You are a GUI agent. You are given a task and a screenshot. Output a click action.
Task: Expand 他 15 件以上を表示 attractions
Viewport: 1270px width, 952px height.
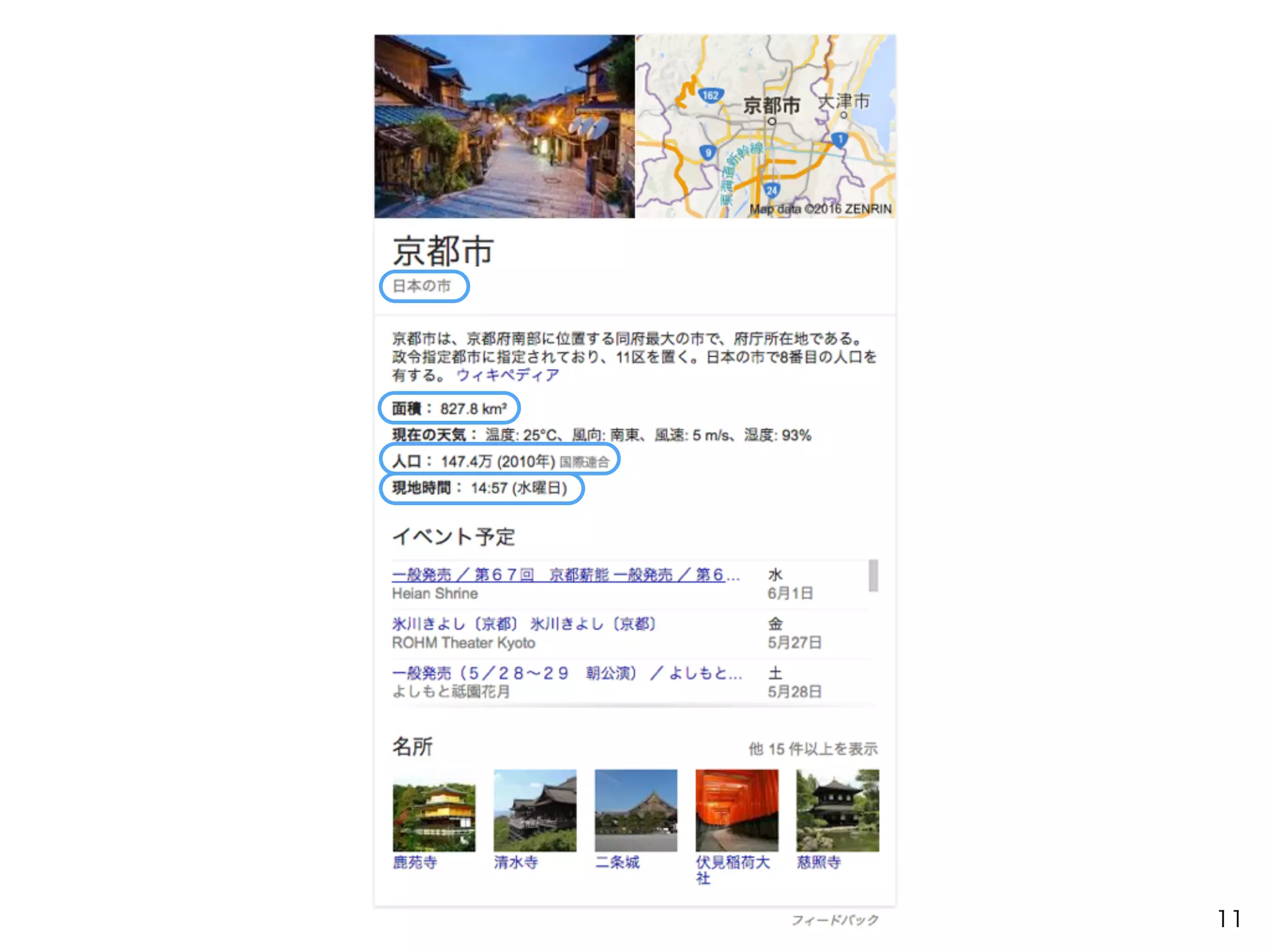click(x=812, y=749)
